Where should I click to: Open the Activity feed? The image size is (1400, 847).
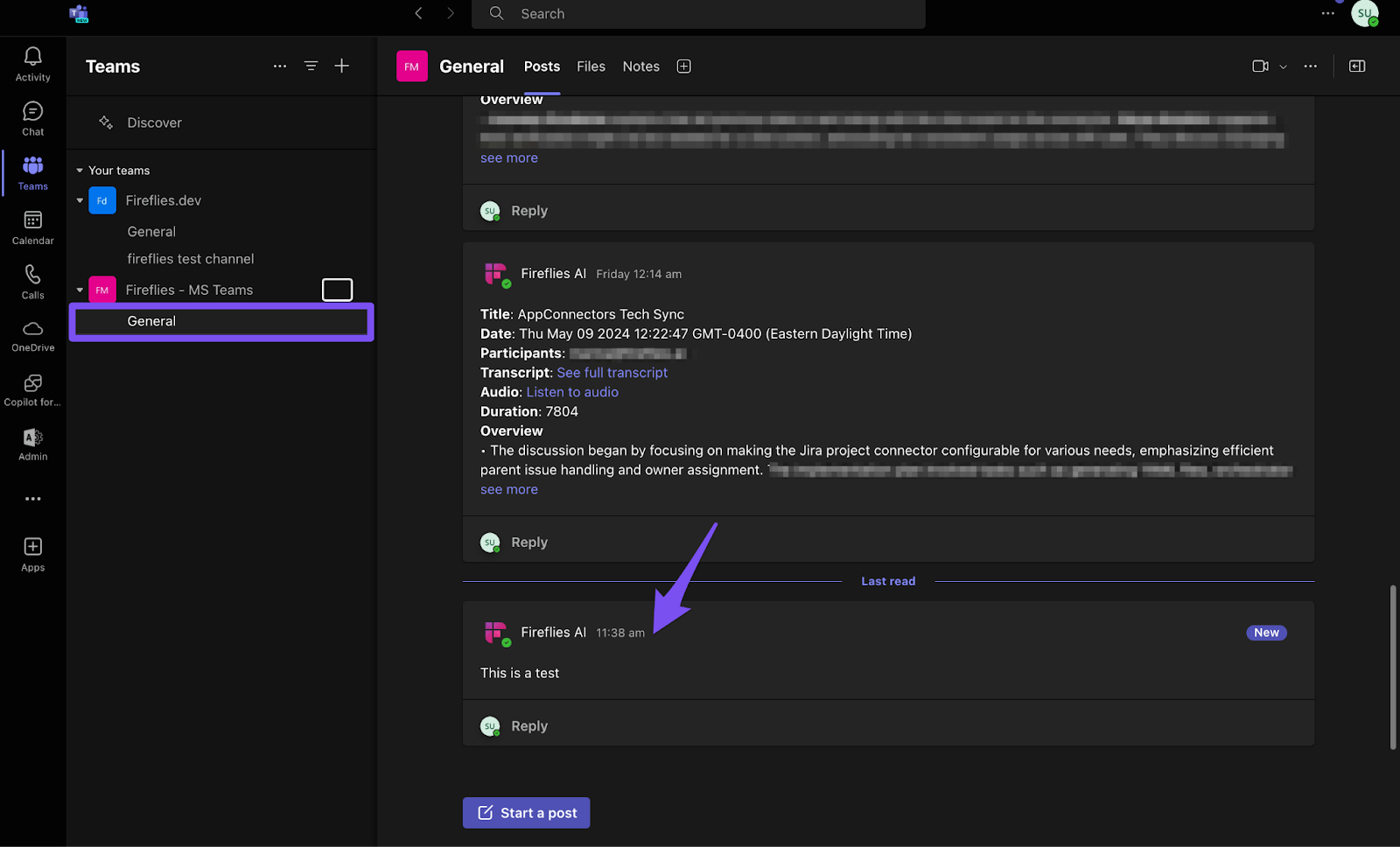(32, 64)
